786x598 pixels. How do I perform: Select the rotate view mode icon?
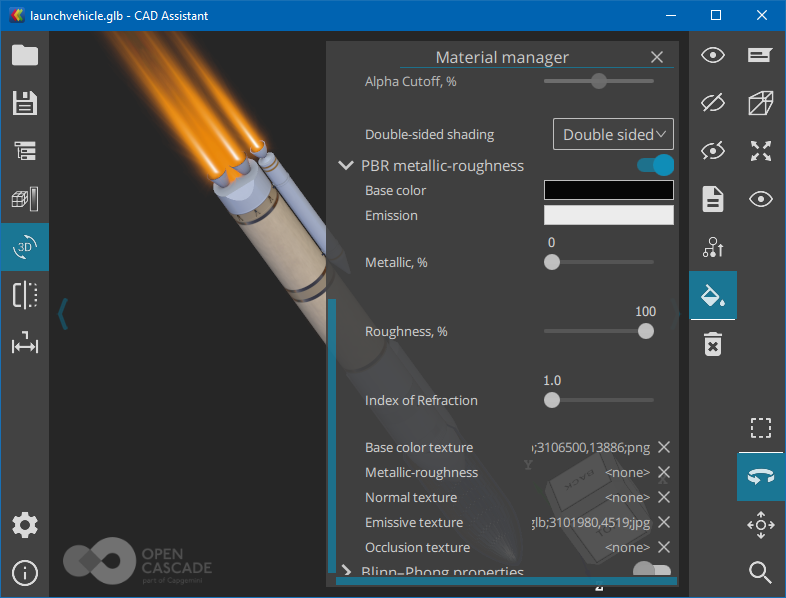point(761,477)
